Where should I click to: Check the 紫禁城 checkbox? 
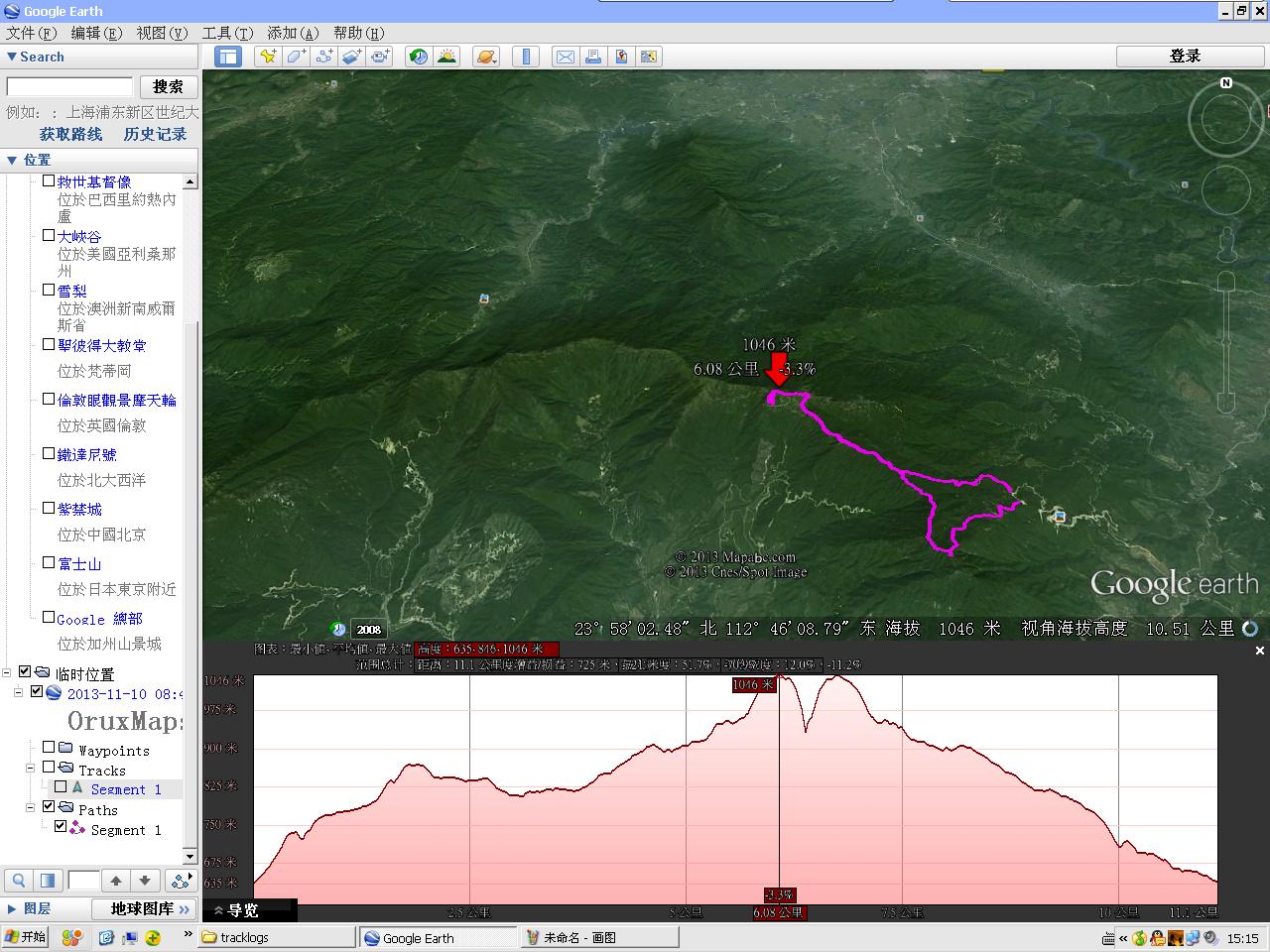(x=49, y=508)
